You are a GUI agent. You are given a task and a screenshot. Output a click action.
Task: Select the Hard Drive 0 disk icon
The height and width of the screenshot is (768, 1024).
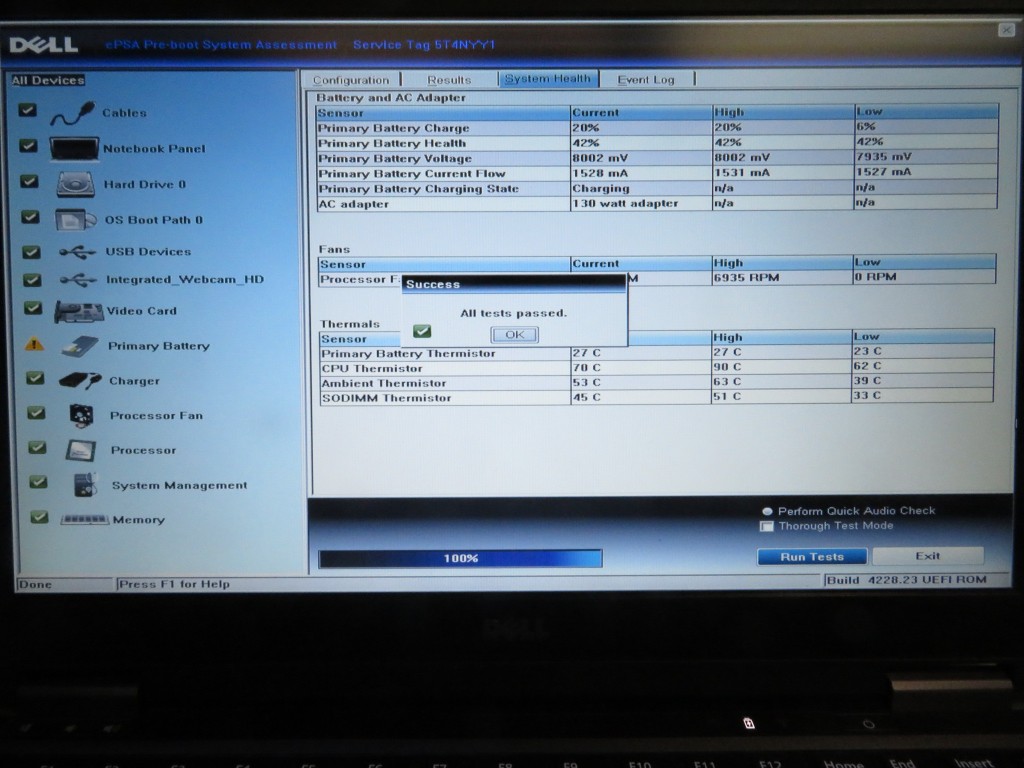(76, 185)
